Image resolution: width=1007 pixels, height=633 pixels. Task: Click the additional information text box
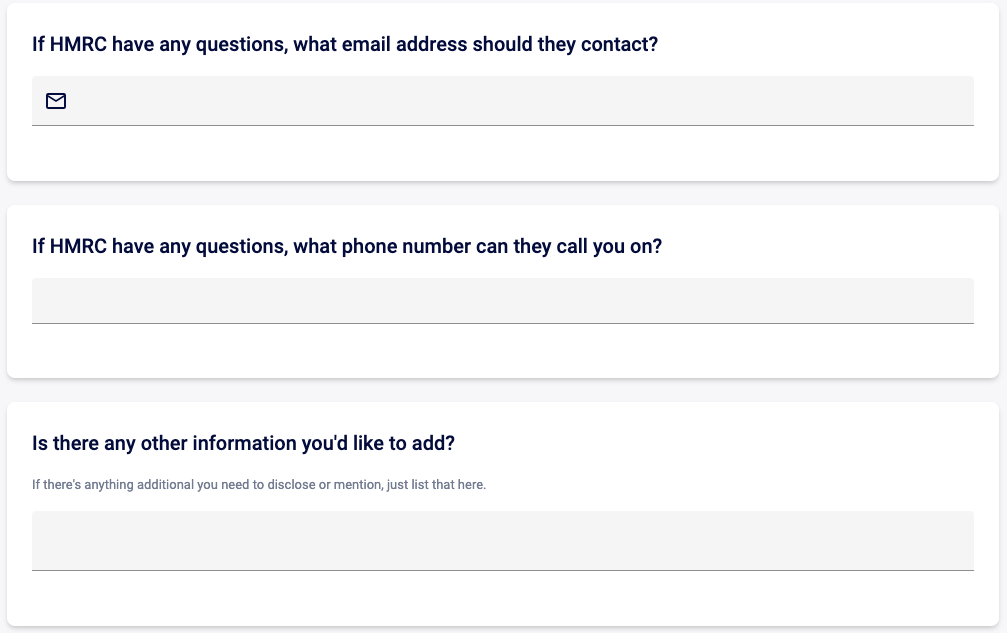(503, 541)
